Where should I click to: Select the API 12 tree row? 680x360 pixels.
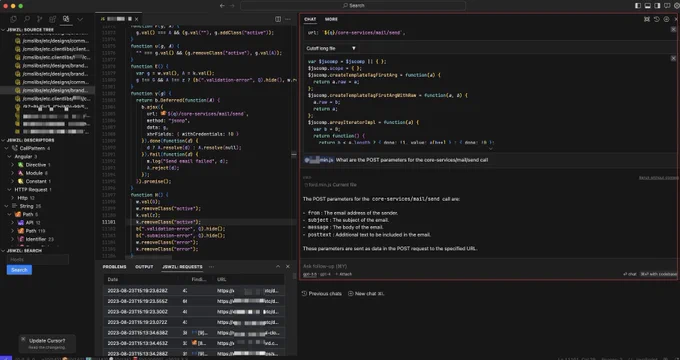(47, 223)
